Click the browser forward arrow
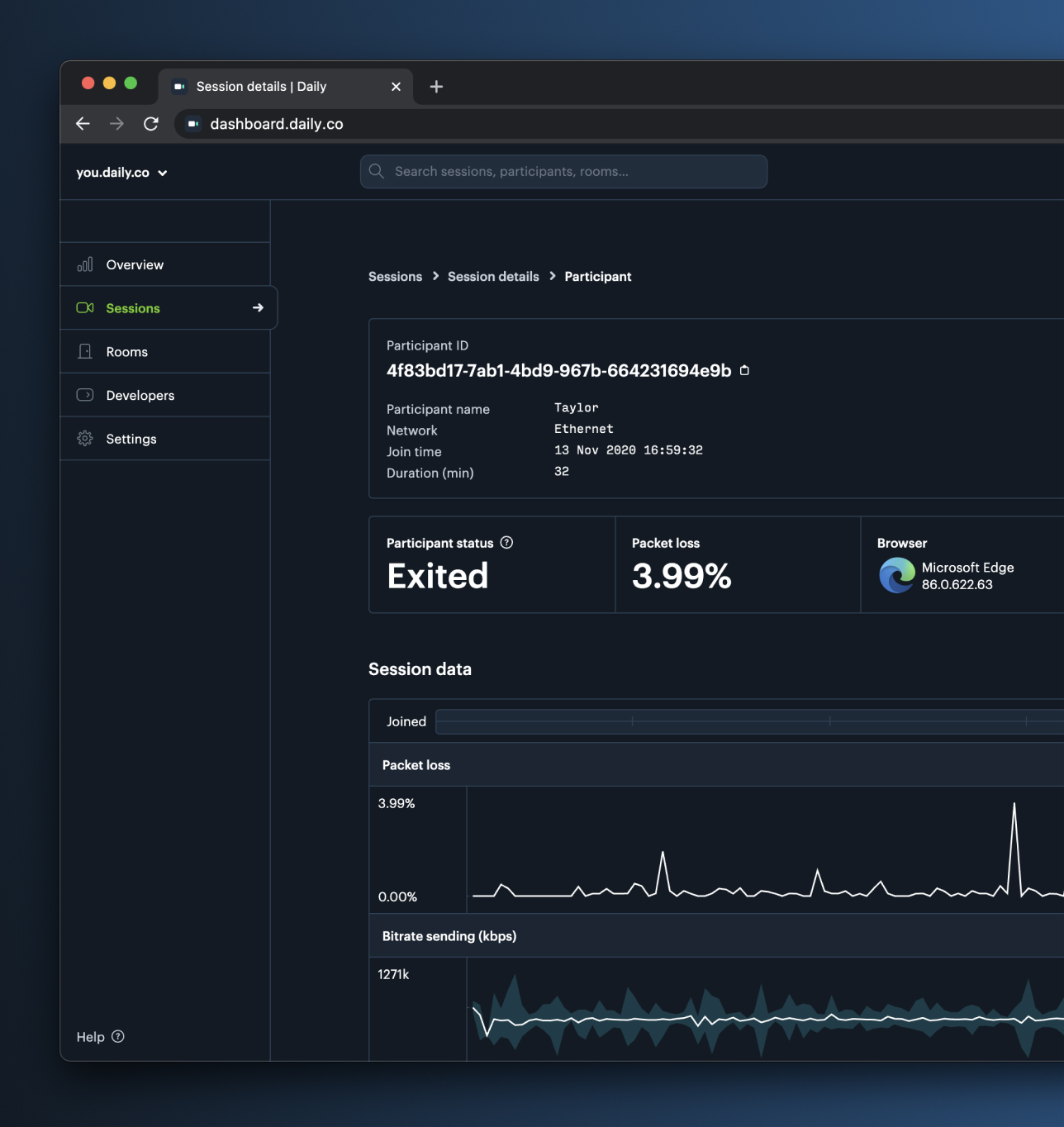 pyautogui.click(x=117, y=124)
